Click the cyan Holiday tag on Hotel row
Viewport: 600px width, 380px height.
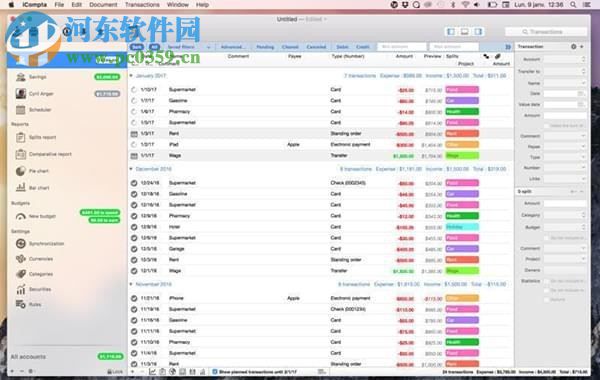click(x=462, y=227)
